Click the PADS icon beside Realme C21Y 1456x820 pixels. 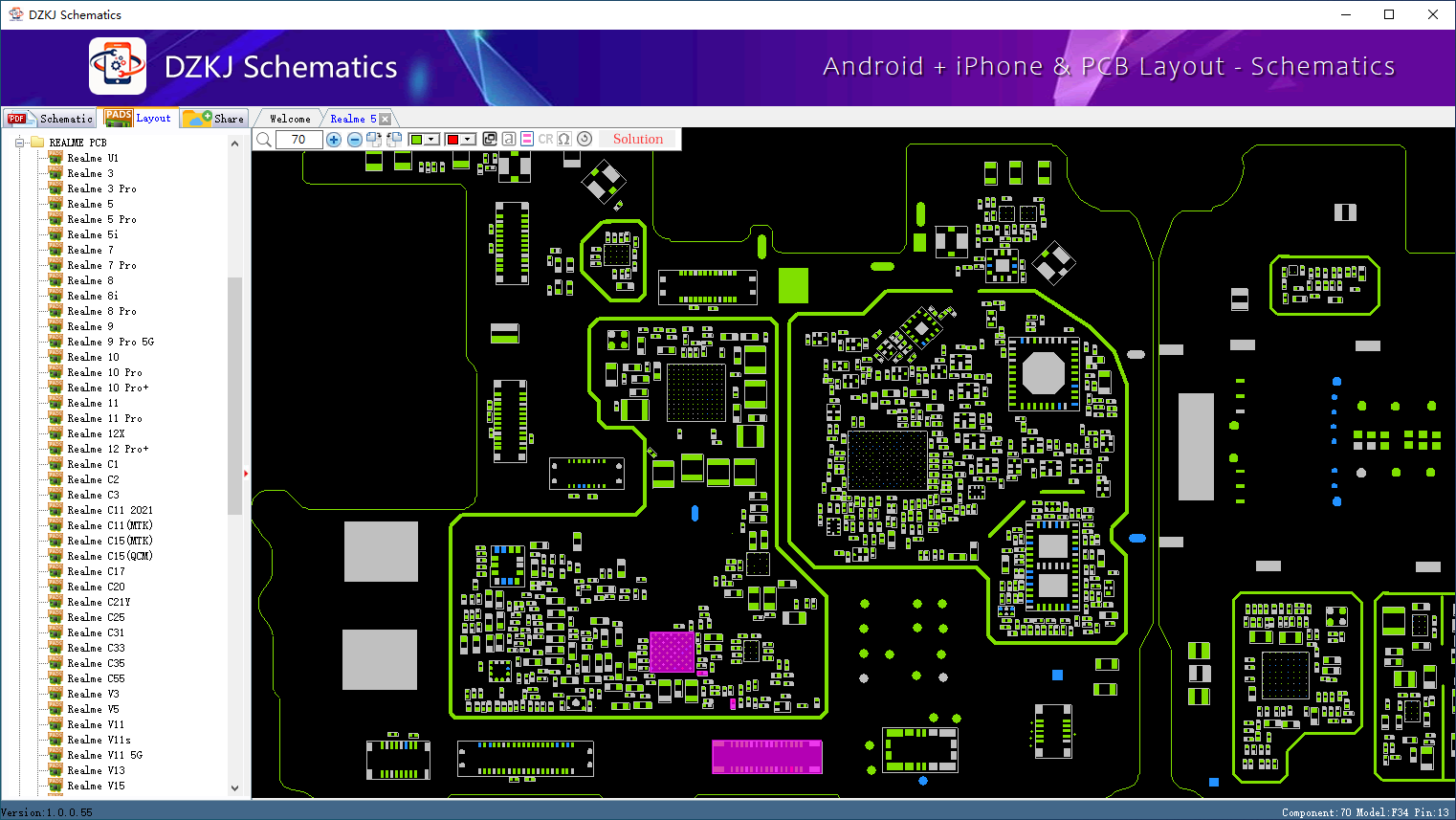coord(55,602)
